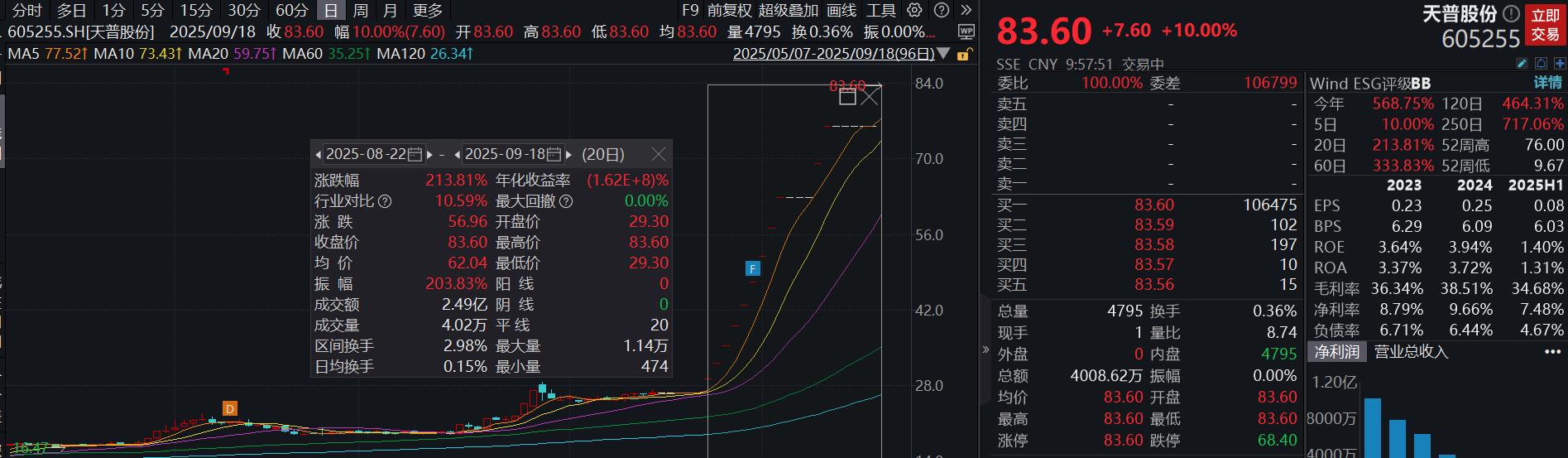
Task: Open 超级叠加 overlay menu
Action: pyautogui.click(x=789, y=10)
